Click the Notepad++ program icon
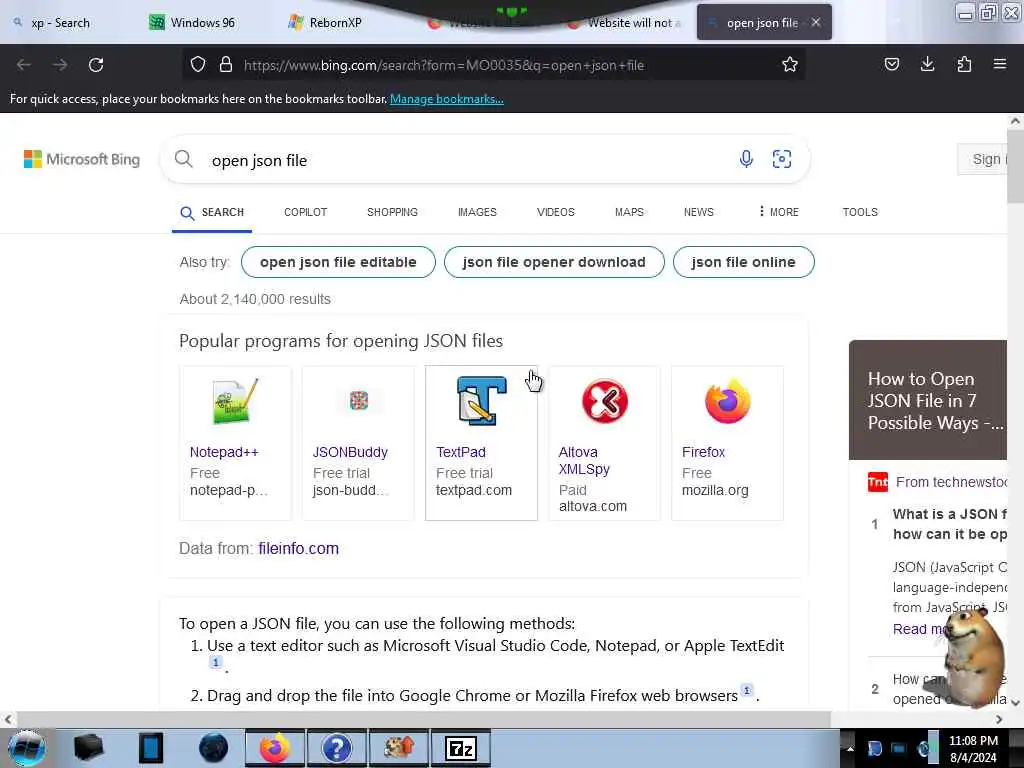1024x768 pixels. 235,401
